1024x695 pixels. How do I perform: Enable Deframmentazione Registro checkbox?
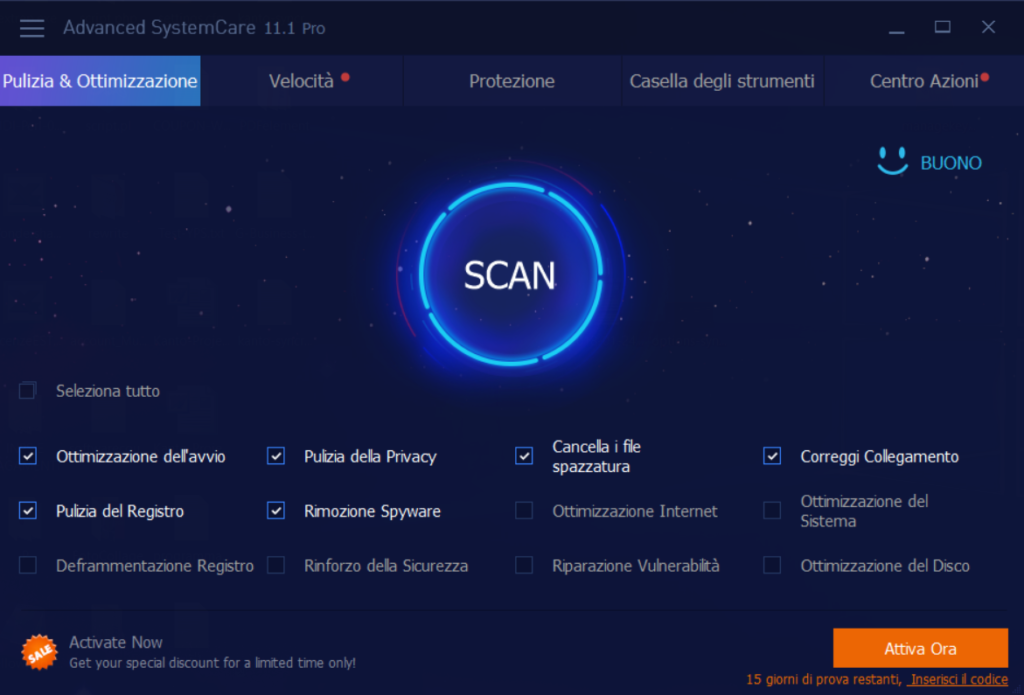pyautogui.click(x=27, y=565)
